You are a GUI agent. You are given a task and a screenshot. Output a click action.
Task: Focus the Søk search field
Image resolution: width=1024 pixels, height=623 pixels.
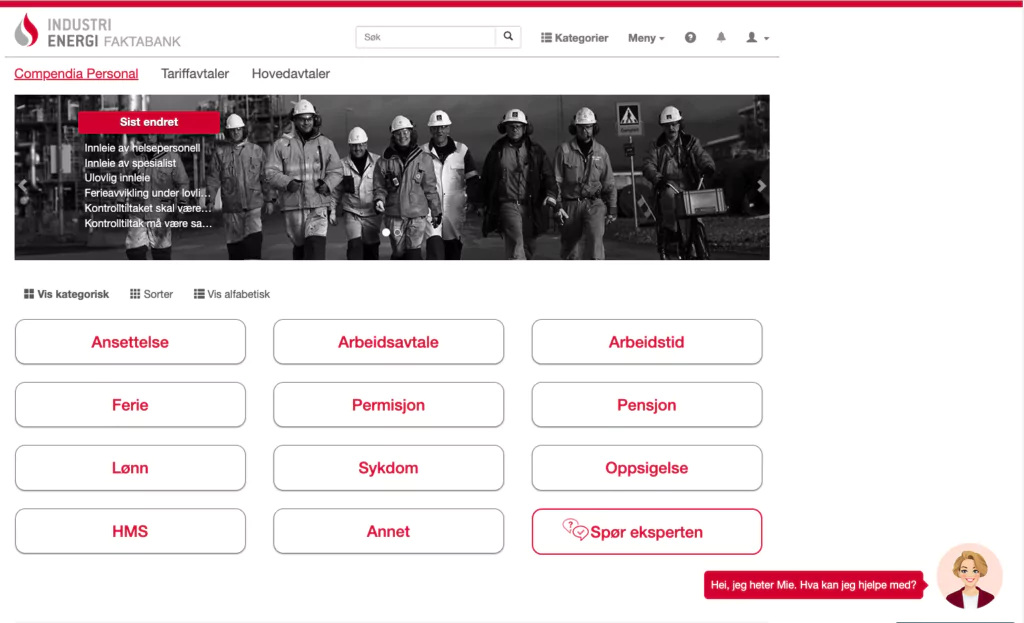click(426, 37)
